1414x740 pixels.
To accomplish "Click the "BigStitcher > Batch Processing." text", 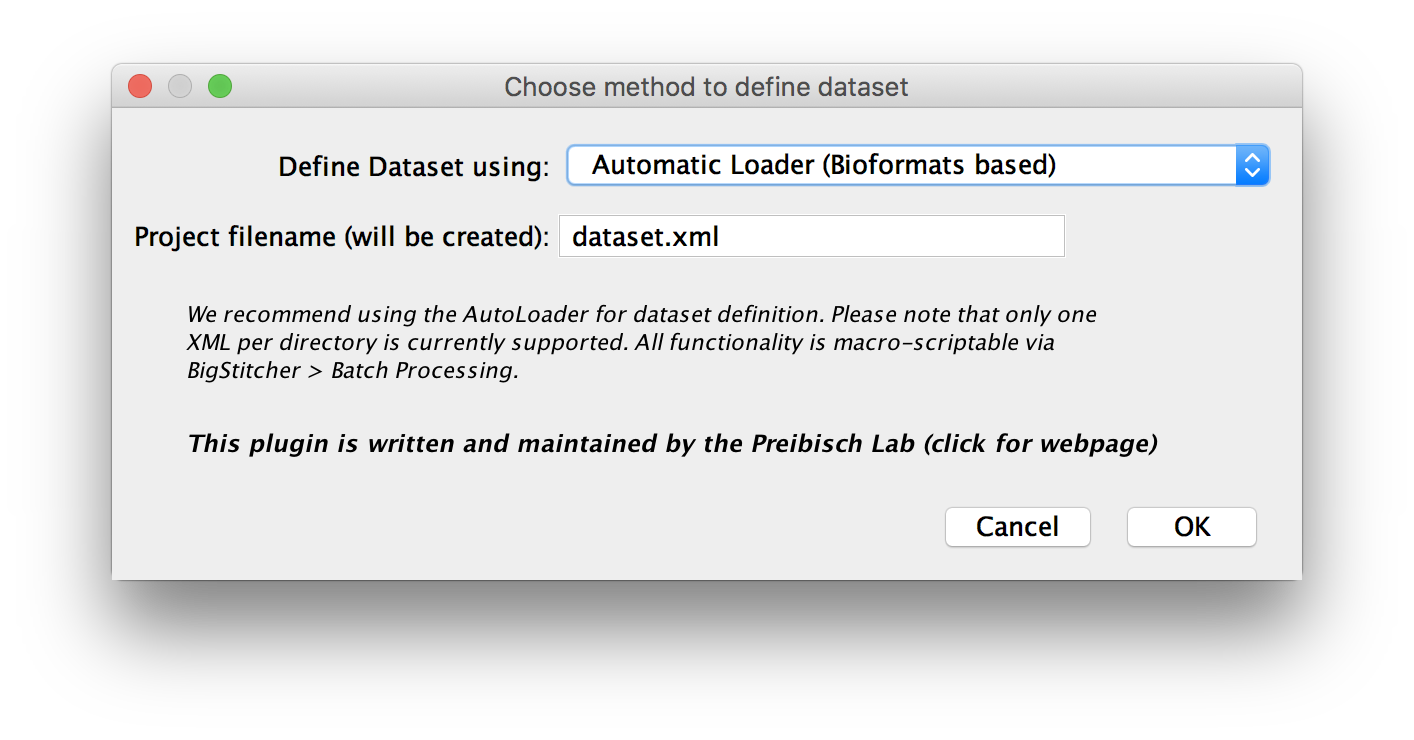I will pos(352,371).
